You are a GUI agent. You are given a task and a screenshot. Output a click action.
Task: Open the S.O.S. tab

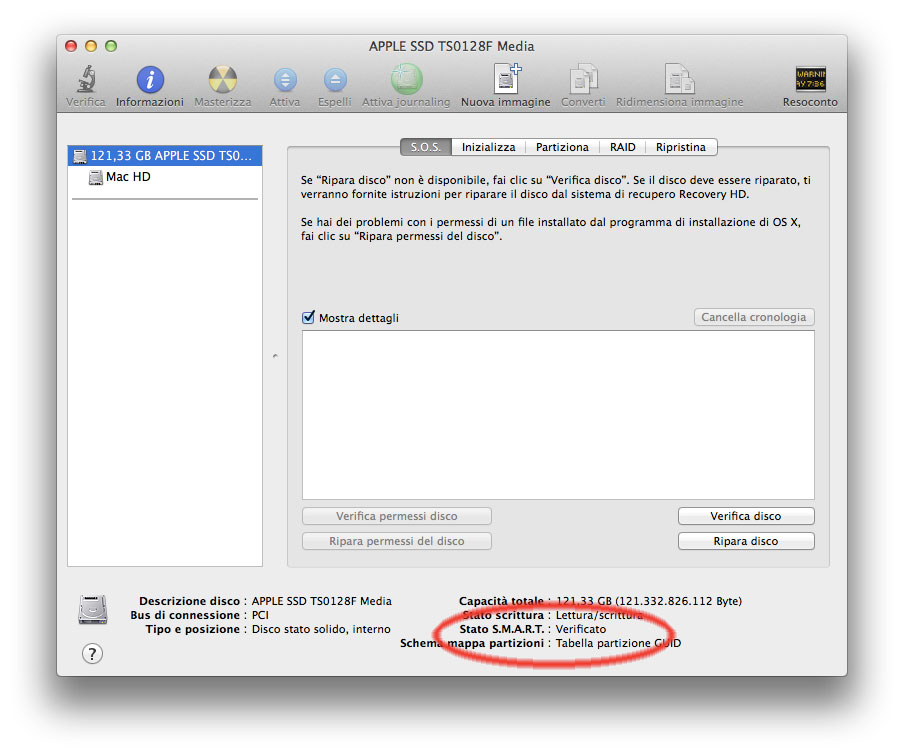tap(425, 146)
